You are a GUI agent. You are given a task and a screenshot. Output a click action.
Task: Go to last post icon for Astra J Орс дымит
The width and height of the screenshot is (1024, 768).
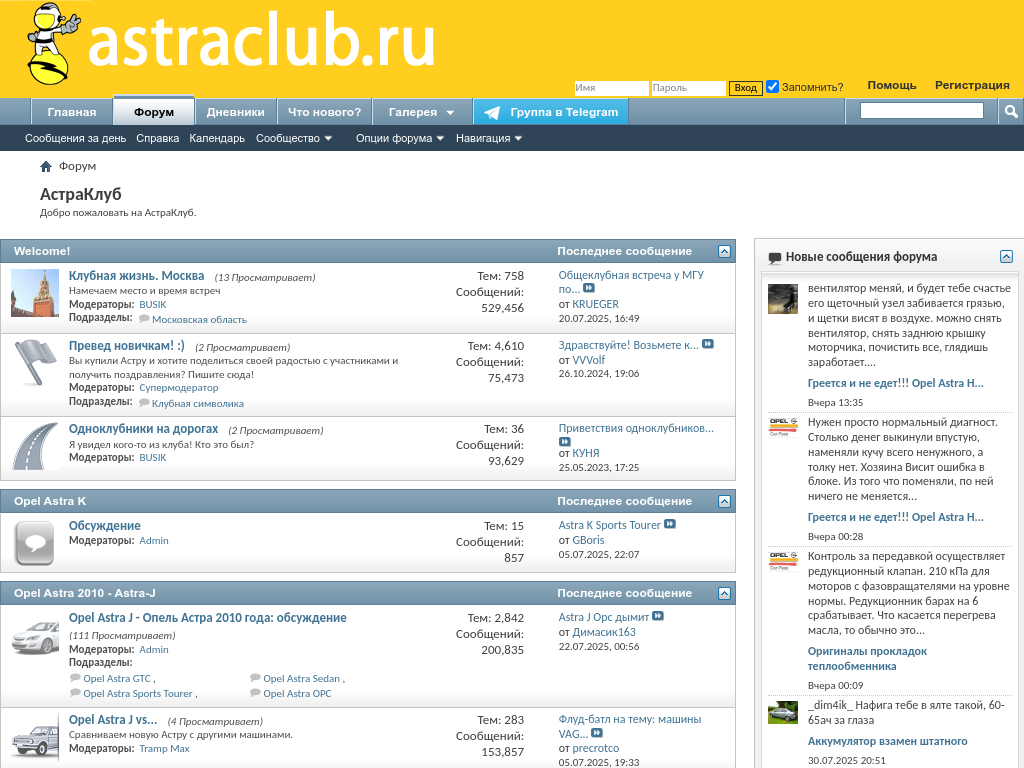[x=658, y=617]
